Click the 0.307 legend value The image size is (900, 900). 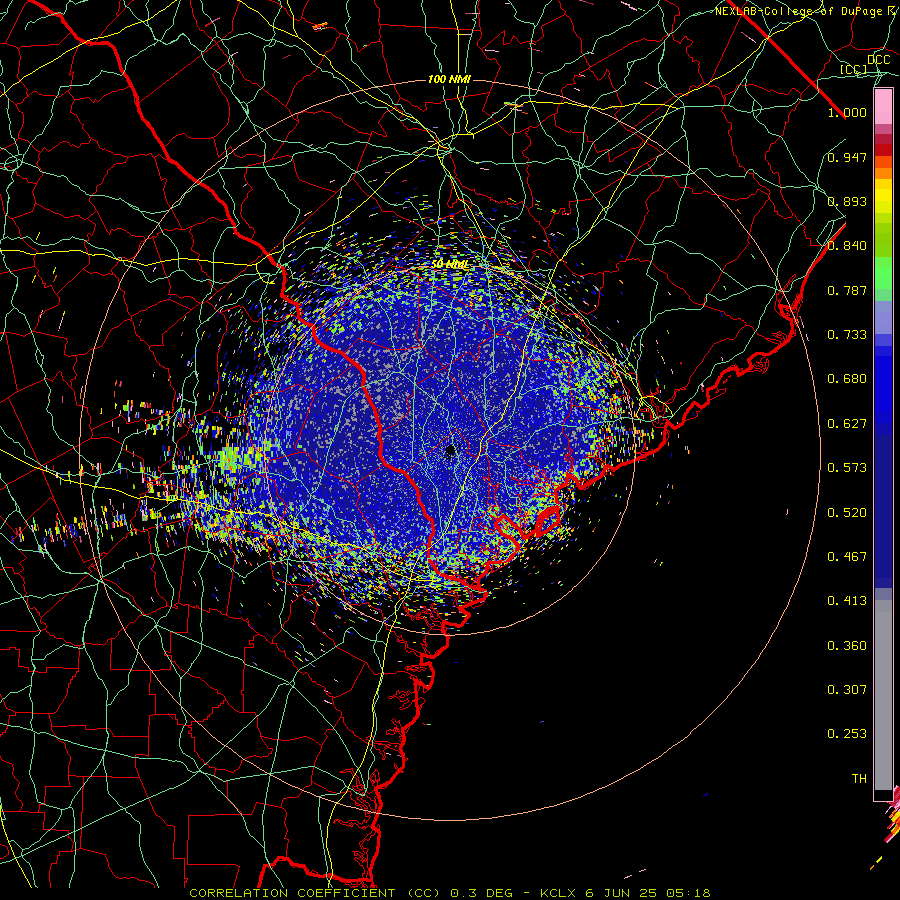coord(847,690)
